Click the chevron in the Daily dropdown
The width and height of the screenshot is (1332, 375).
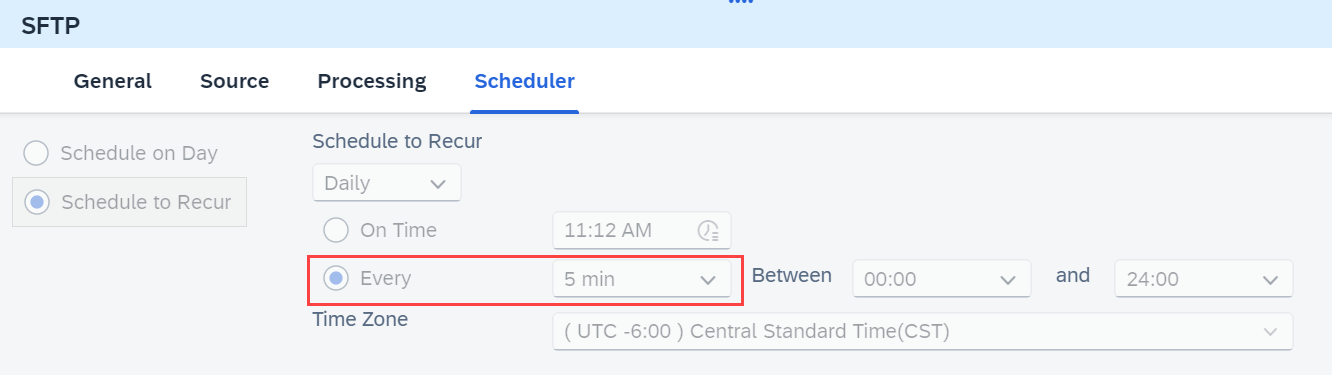(437, 183)
